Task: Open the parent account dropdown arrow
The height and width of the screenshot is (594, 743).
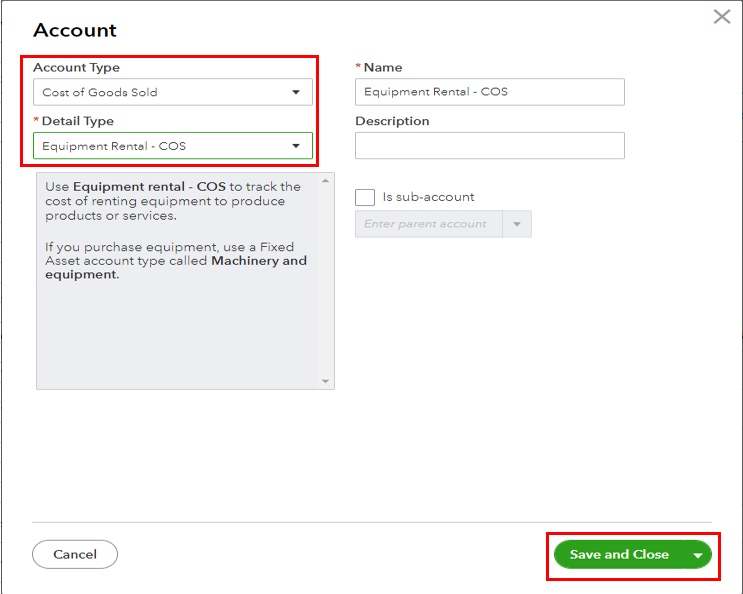Action: 517,224
